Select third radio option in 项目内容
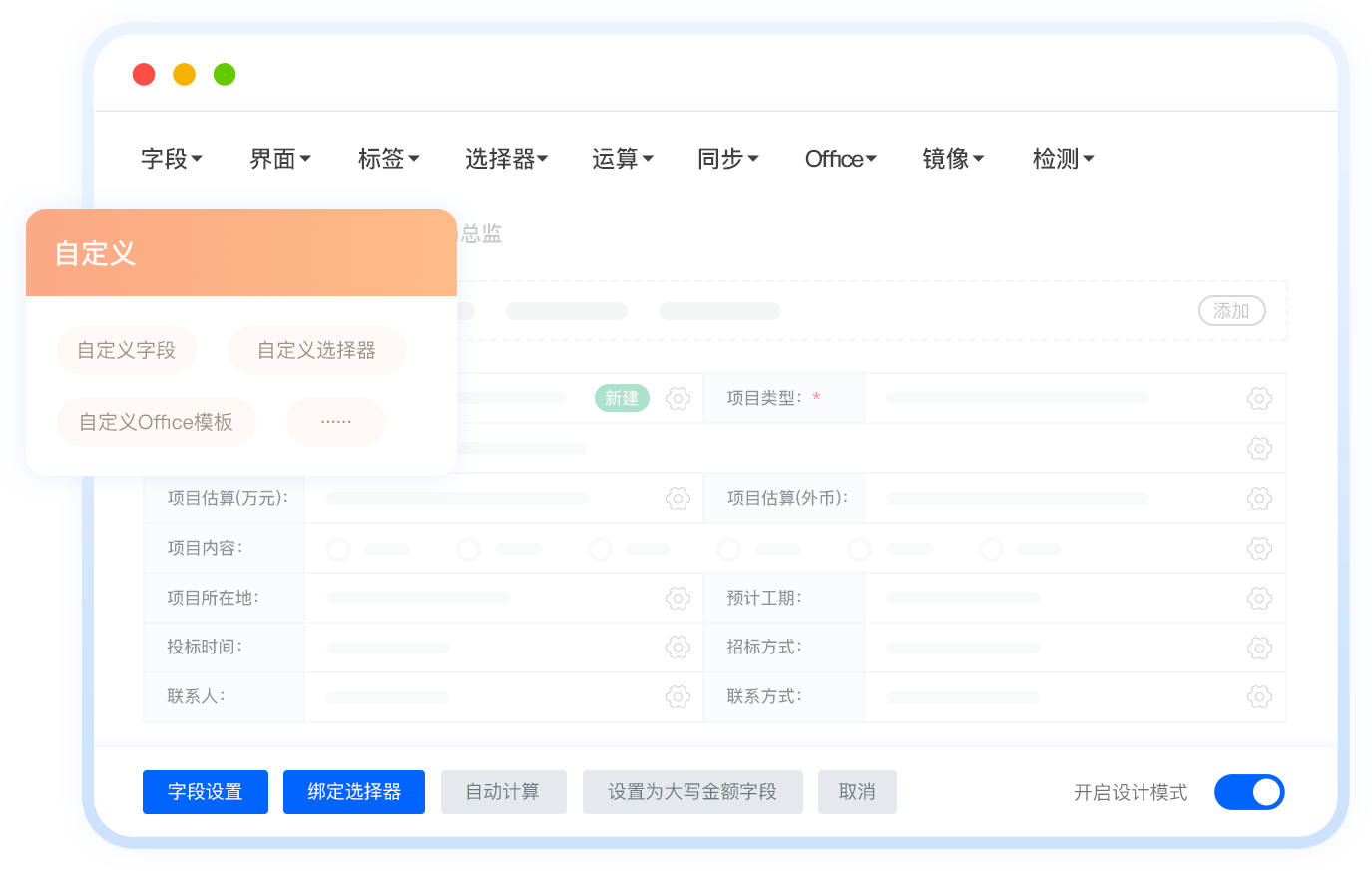The width and height of the screenshot is (1372, 871). [600, 549]
